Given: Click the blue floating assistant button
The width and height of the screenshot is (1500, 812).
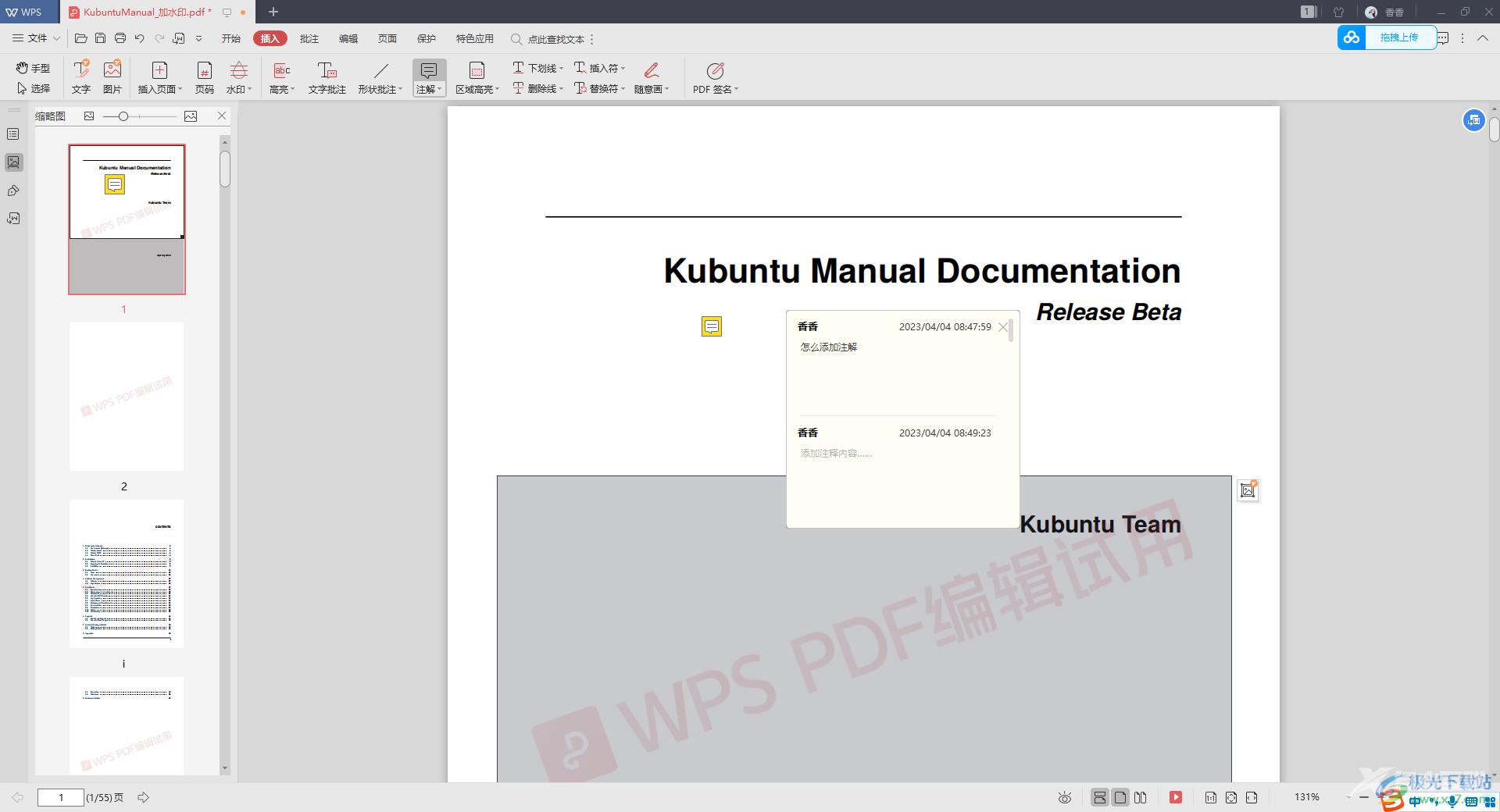Looking at the screenshot, I should coord(1473,120).
